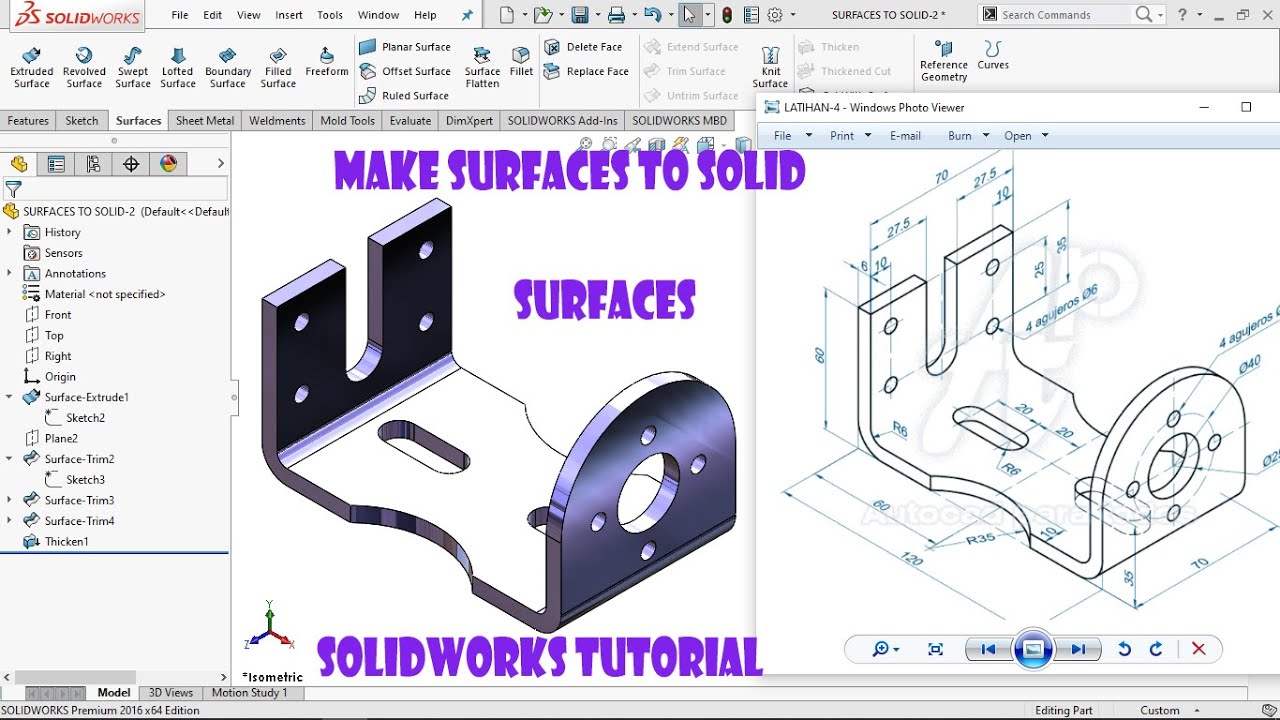Click the Ruled Surface command

(x=404, y=95)
